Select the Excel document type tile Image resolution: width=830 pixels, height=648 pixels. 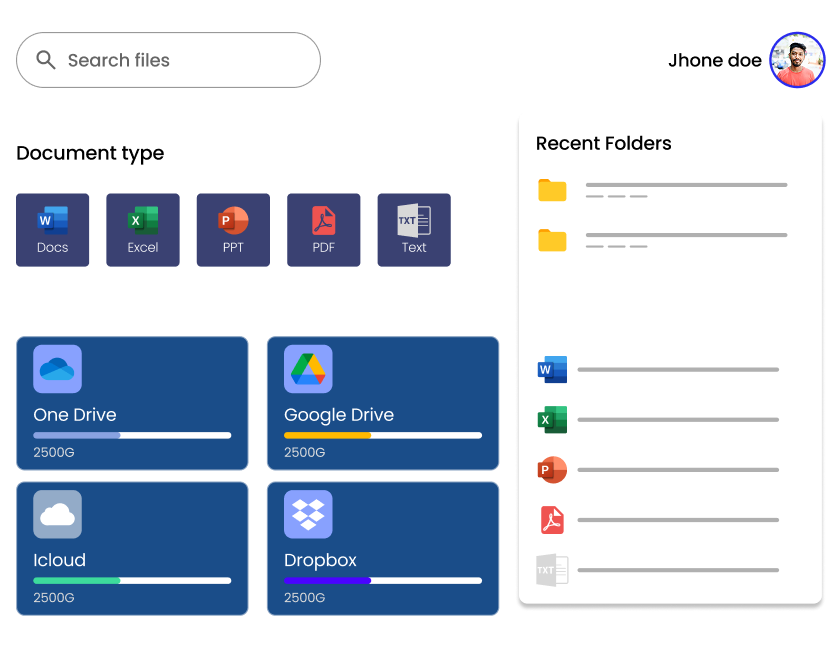pyautogui.click(x=143, y=230)
